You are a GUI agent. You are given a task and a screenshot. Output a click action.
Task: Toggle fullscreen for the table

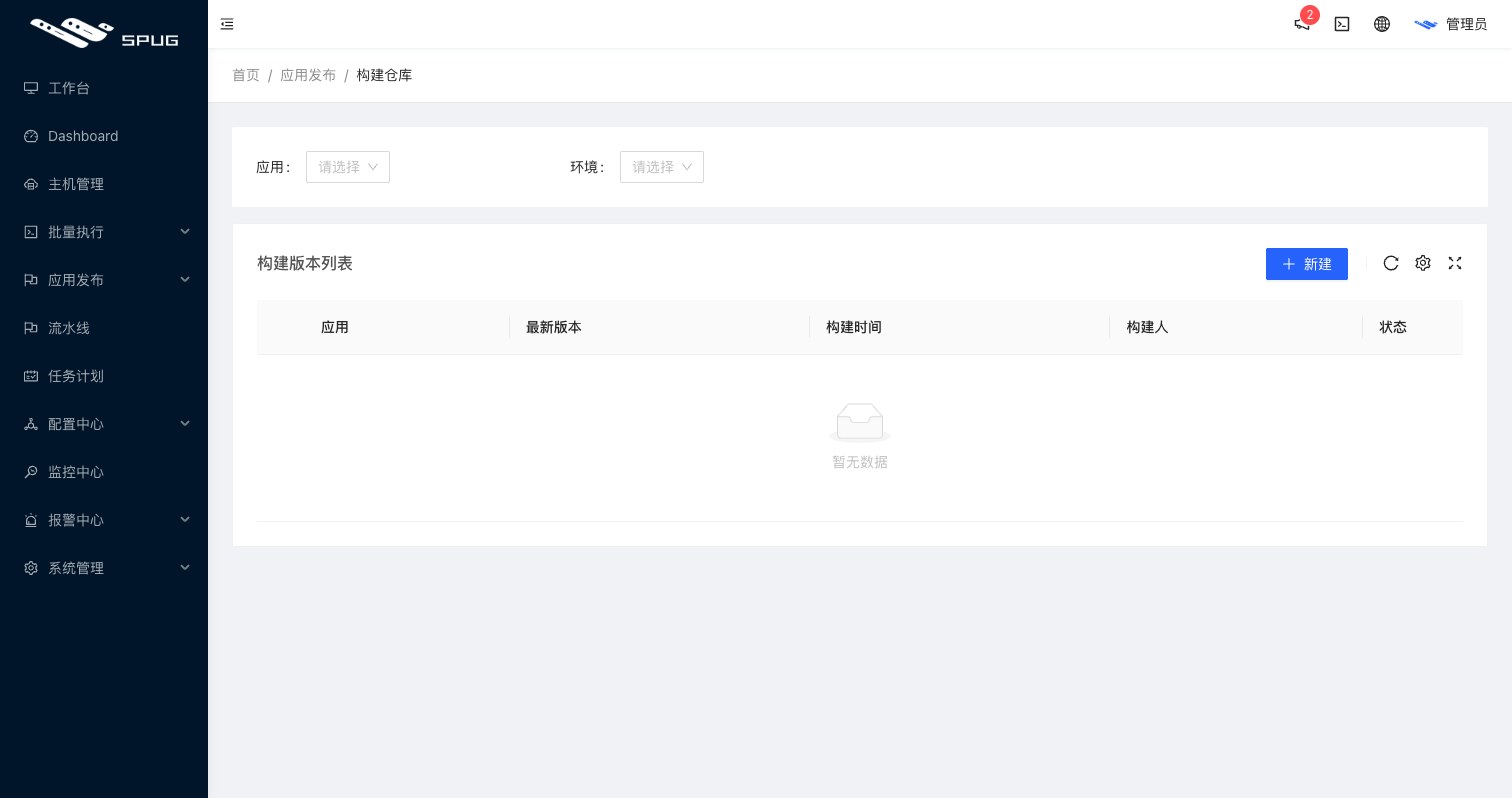(x=1455, y=263)
